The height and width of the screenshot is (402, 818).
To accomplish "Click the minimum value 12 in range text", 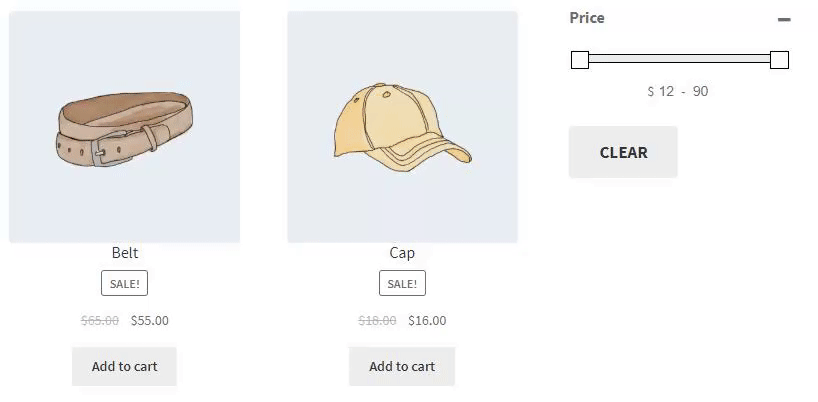I will point(666,91).
